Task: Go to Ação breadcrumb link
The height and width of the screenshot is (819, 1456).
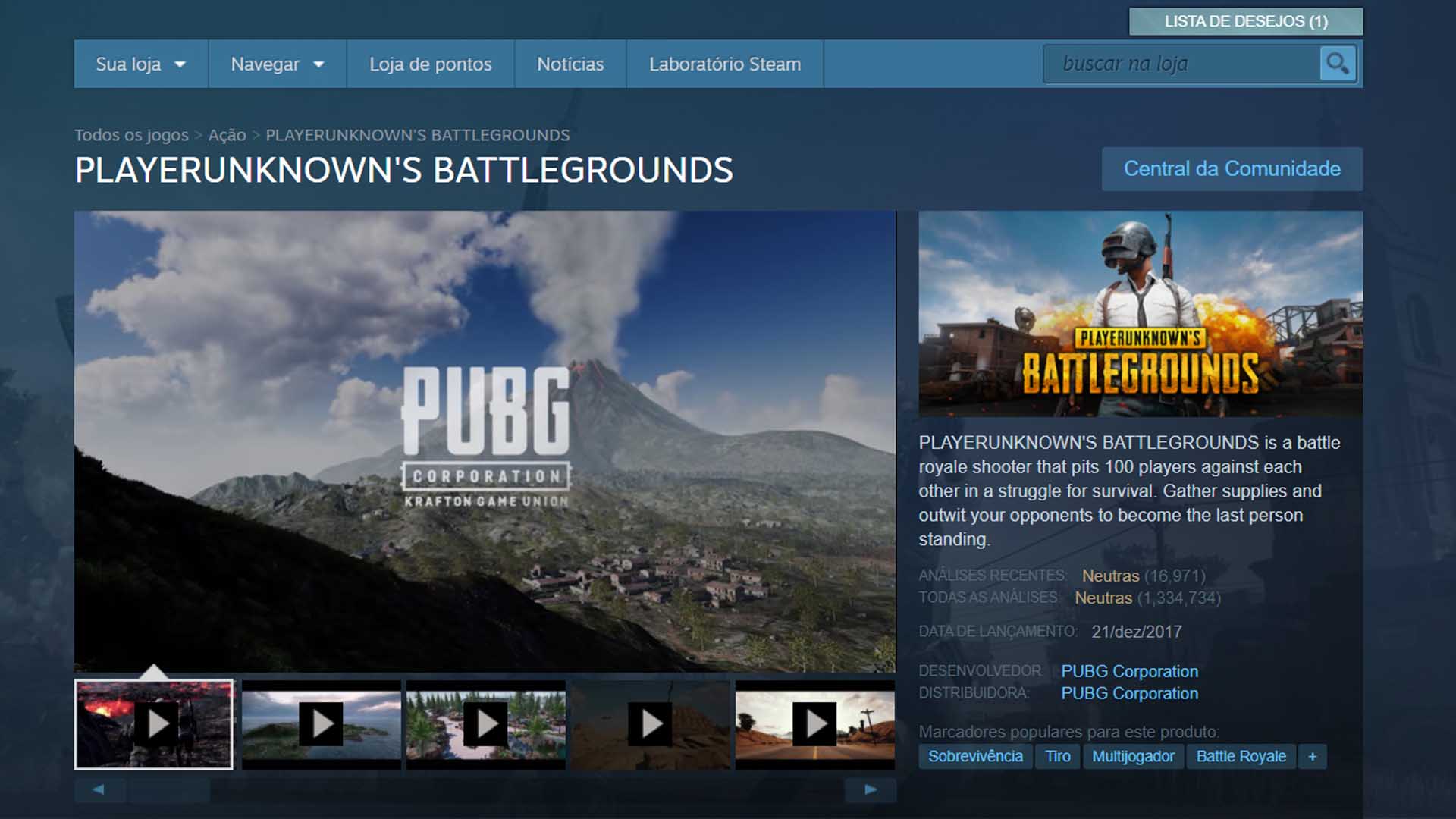Action: pos(227,135)
